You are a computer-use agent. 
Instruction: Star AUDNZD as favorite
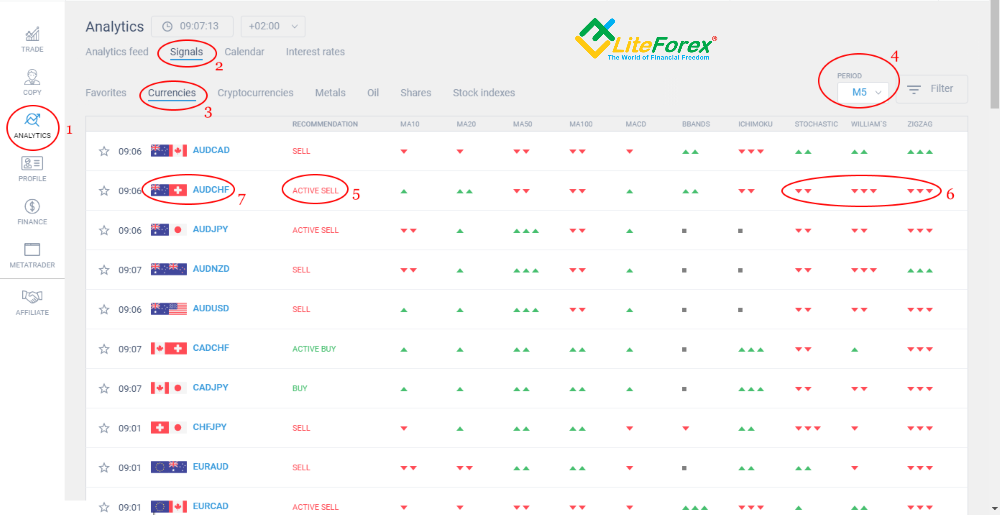coord(104,270)
